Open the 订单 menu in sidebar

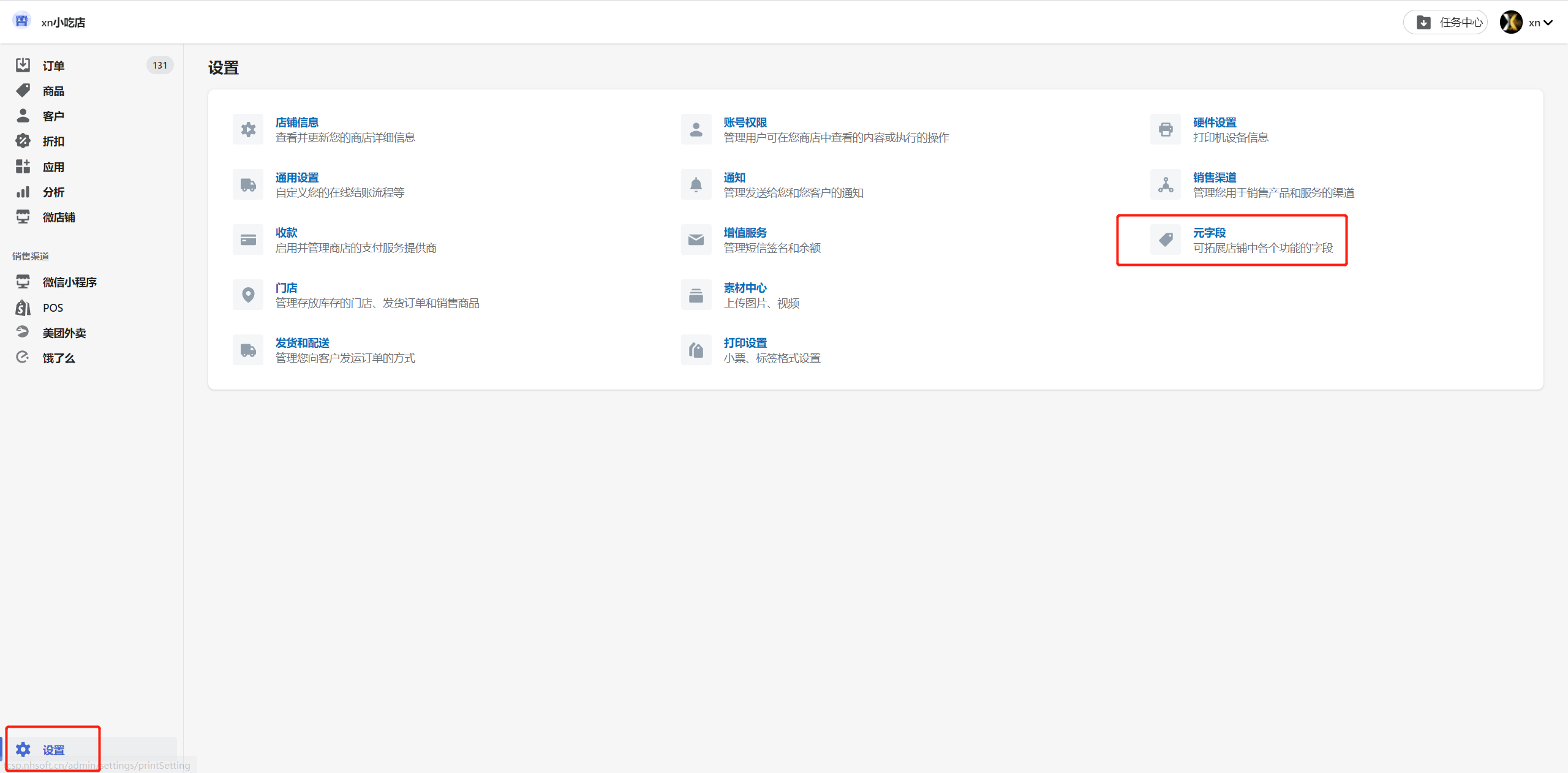point(53,66)
